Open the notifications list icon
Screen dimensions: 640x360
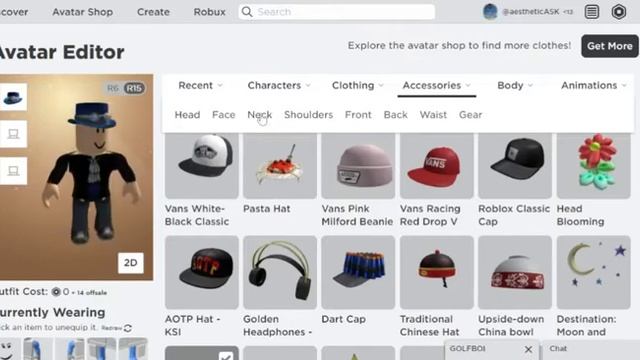(591, 12)
